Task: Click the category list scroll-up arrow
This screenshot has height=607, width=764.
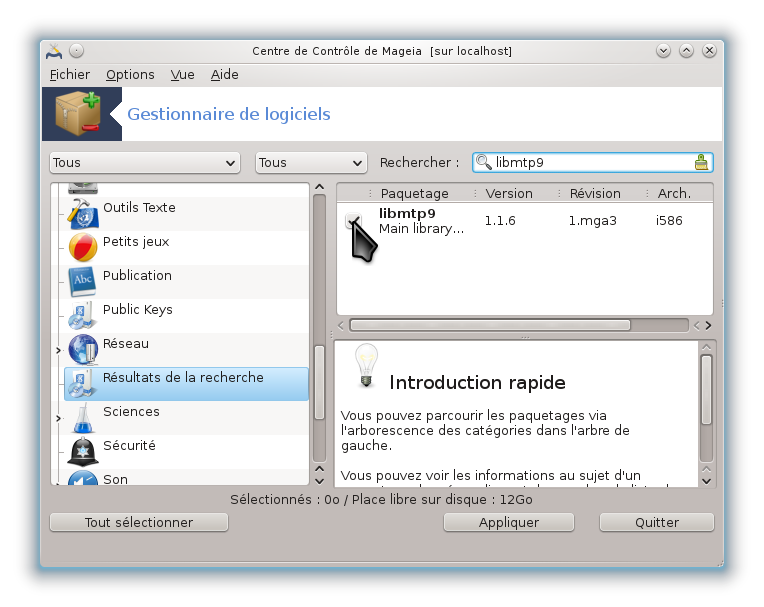Action: [x=319, y=187]
